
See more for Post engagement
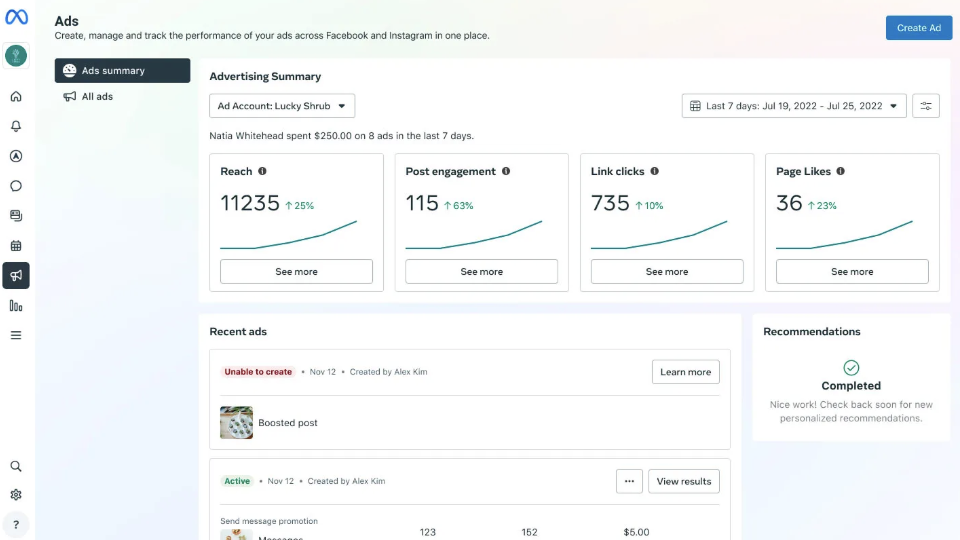(x=481, y=271)
